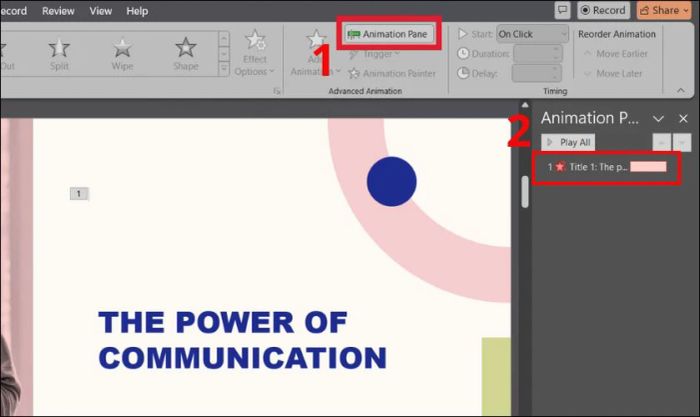Select the Shape animation effect
The height and width of the screenshot is (417, 700).
coord(185,54)
